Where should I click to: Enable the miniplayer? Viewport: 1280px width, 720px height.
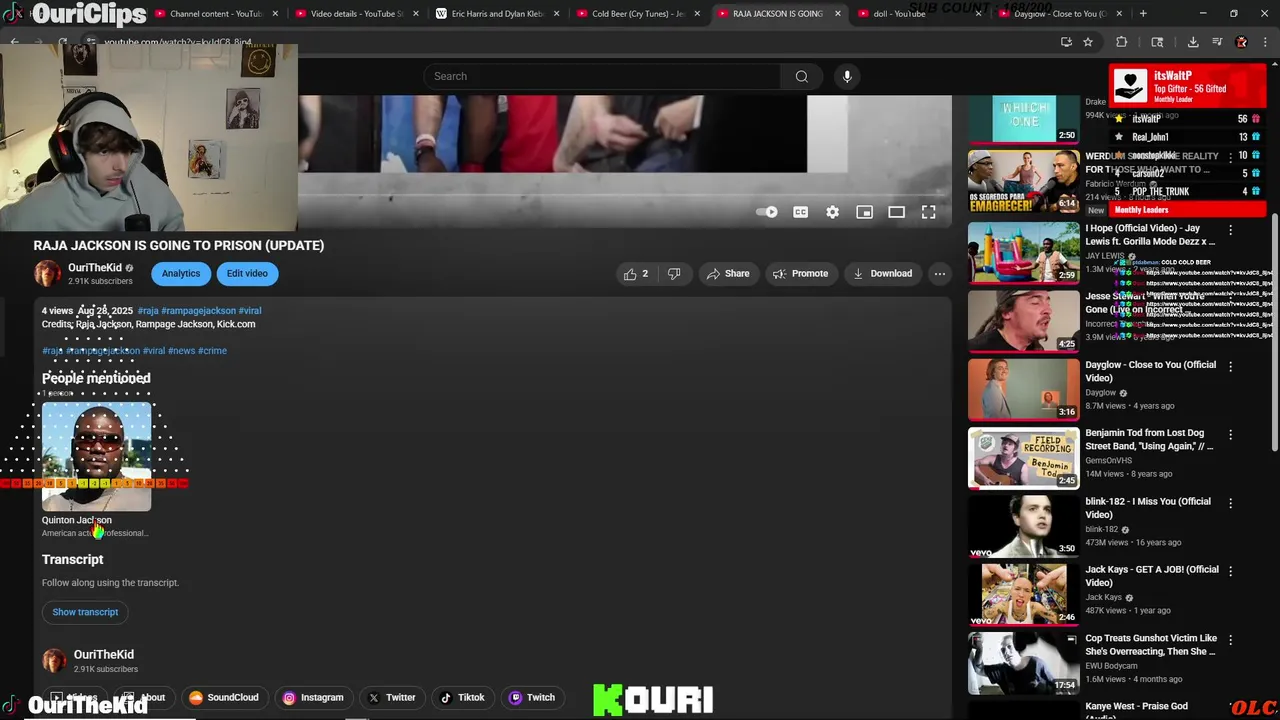tap(864, 212)
